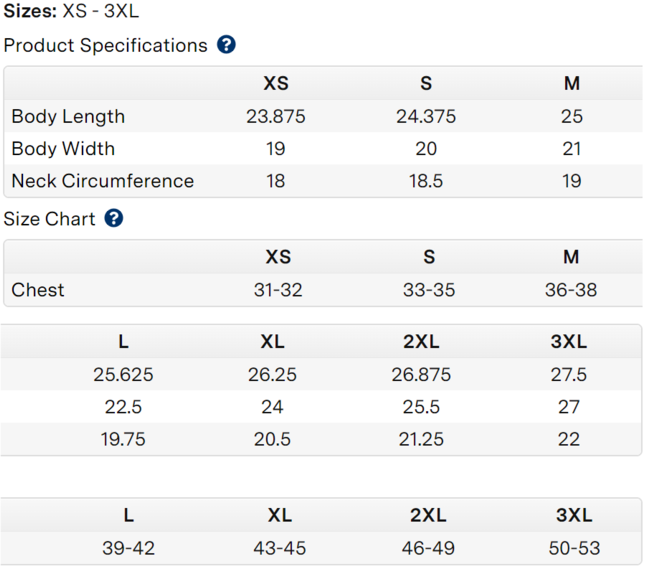Click the 25.625 value under L

123,375
